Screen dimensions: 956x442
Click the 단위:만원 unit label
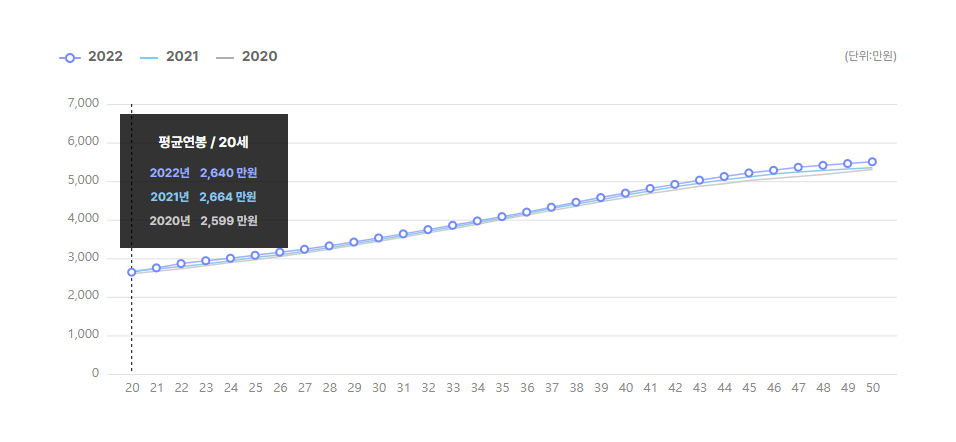870,56
